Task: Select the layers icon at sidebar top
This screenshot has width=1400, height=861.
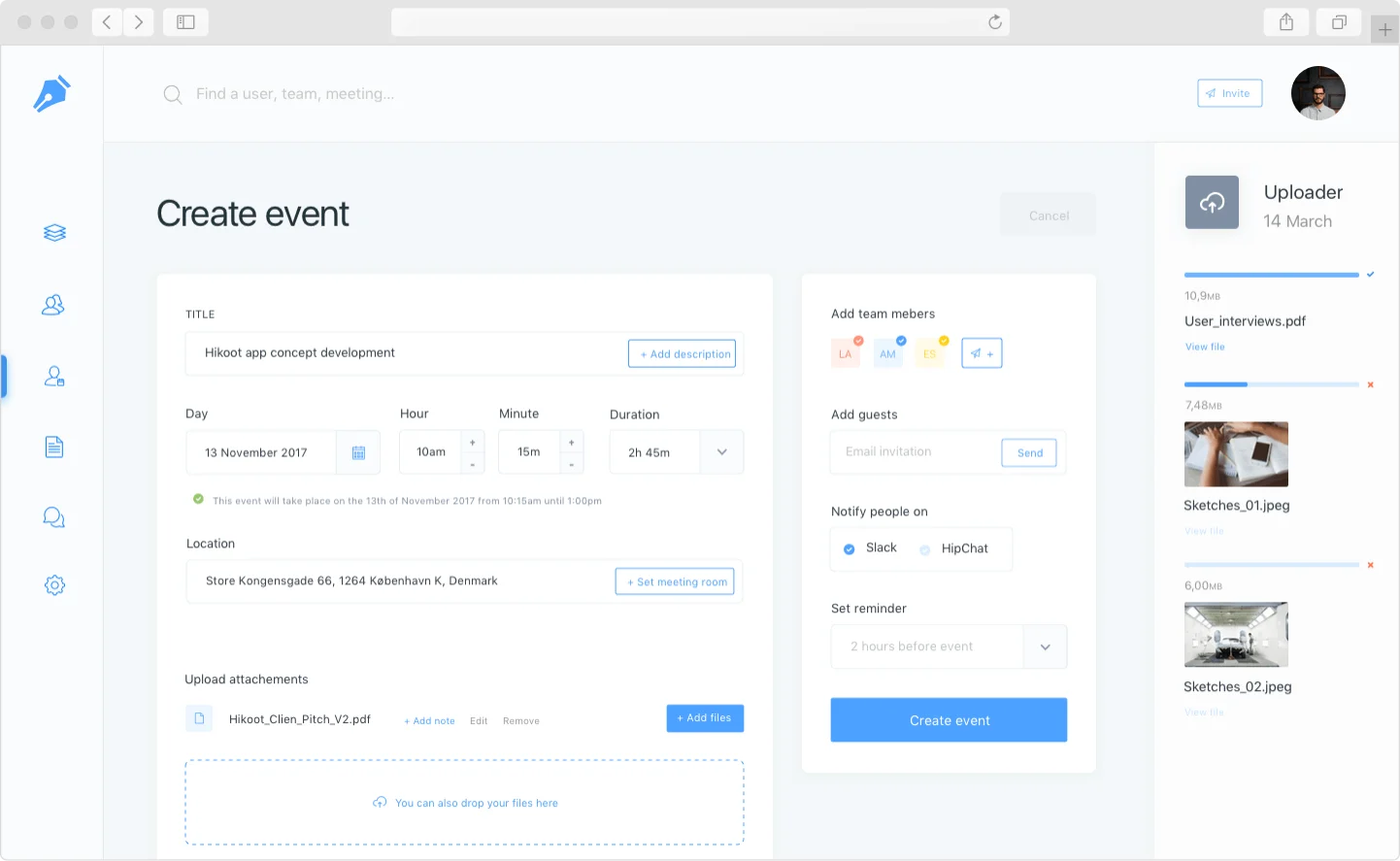Action: pos(53,232)
